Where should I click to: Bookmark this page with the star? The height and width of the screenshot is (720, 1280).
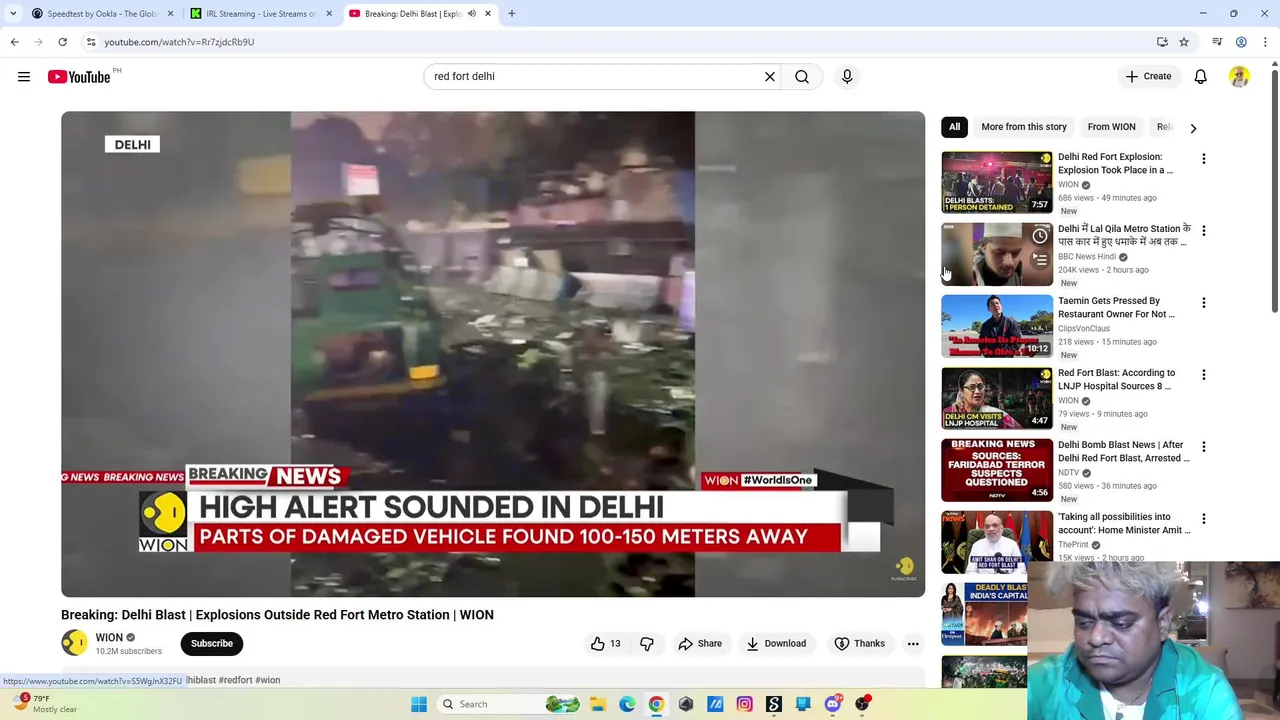point(1184,42)
